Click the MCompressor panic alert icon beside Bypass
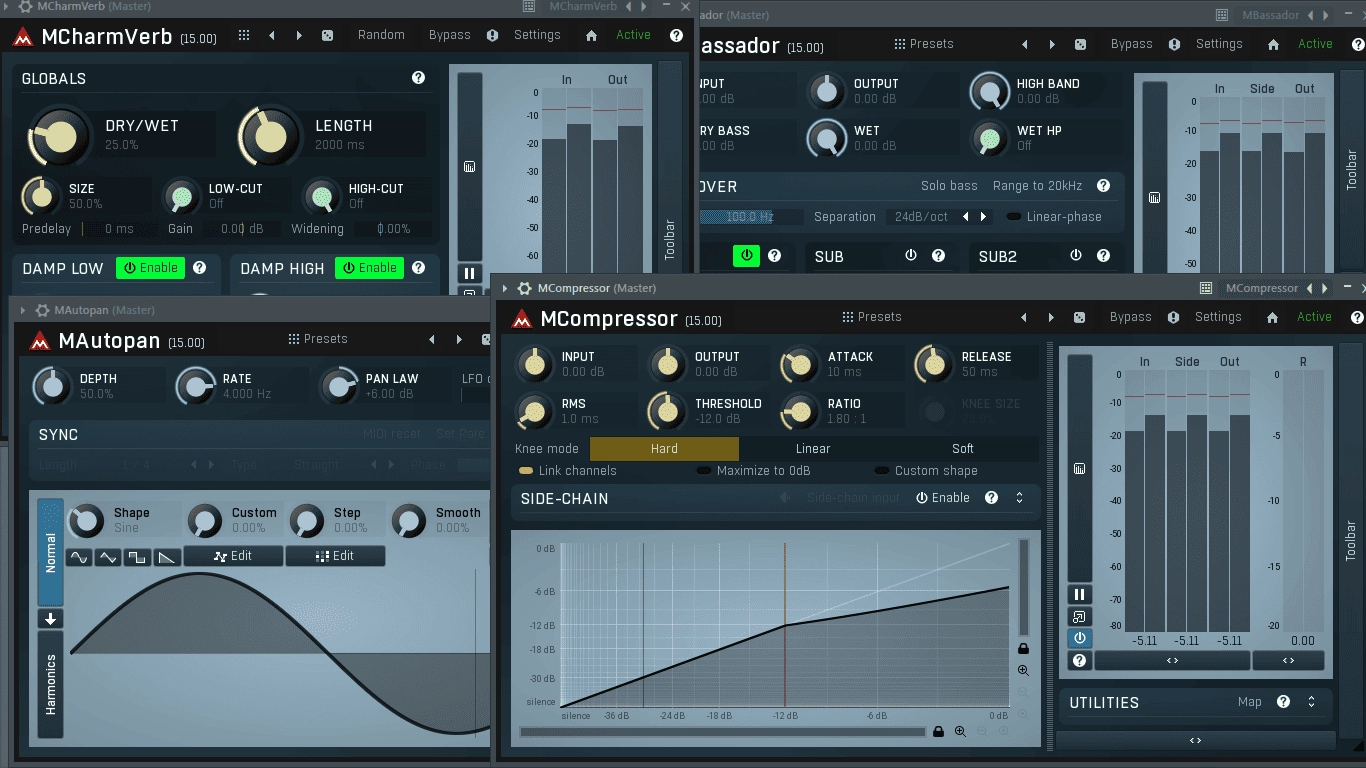Viewport: 1366px width, 768px height. pos(1173,317)
